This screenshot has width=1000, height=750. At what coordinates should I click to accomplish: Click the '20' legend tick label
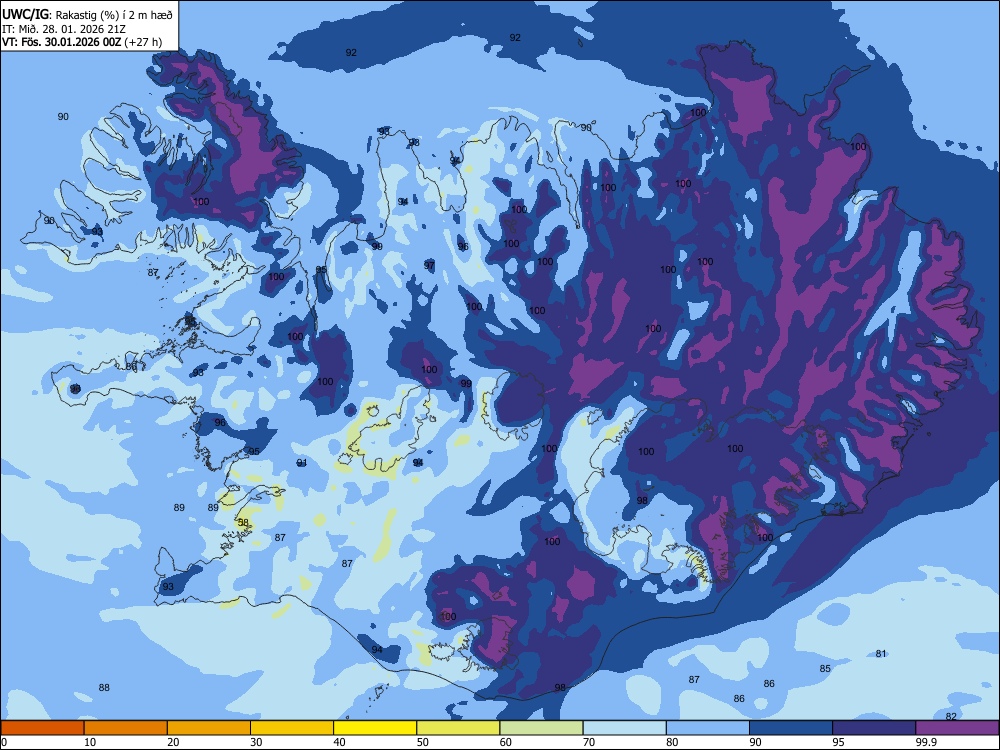pos(173,742)
